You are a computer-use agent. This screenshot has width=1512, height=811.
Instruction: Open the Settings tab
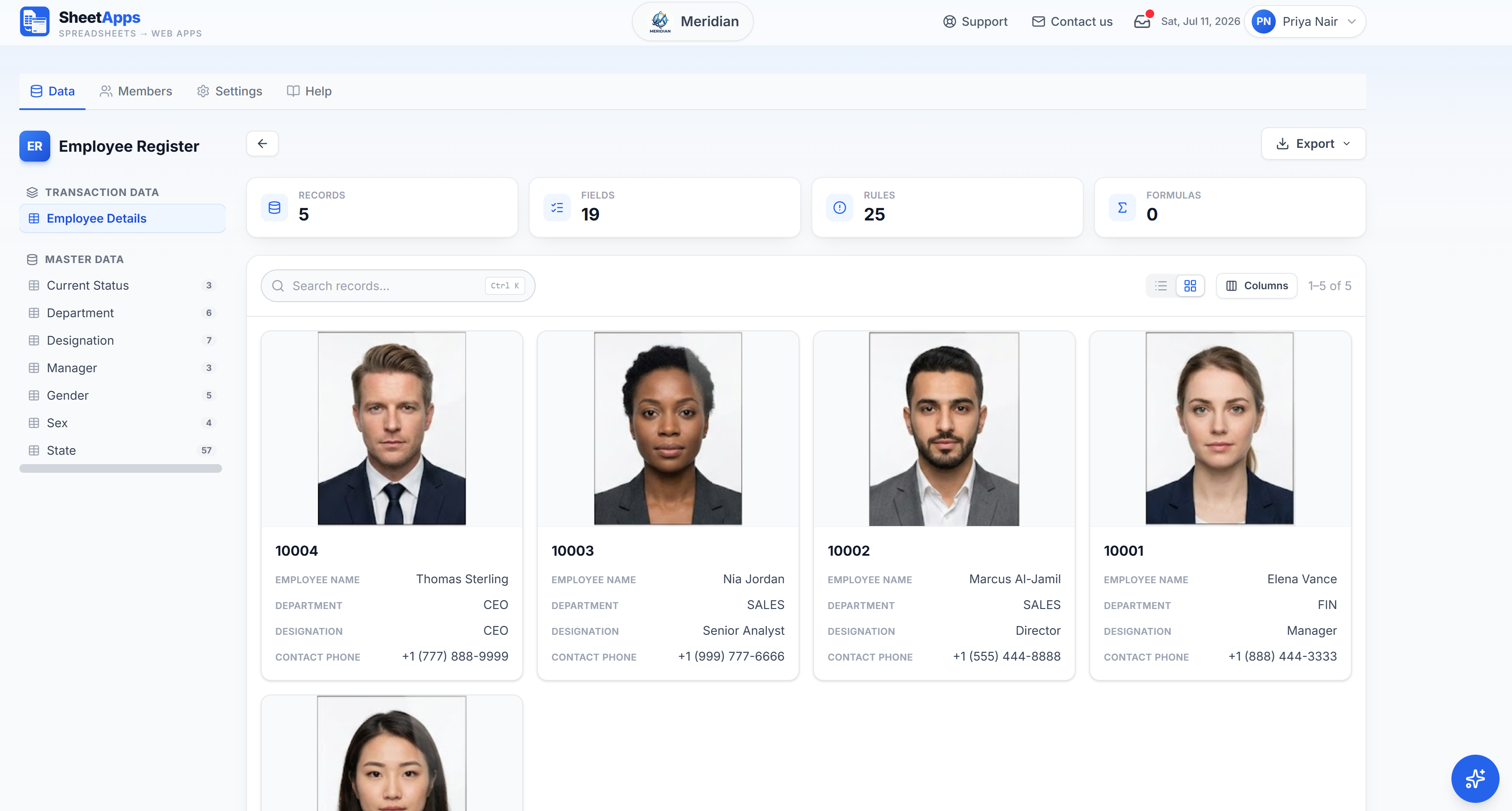tap(229, 91)
